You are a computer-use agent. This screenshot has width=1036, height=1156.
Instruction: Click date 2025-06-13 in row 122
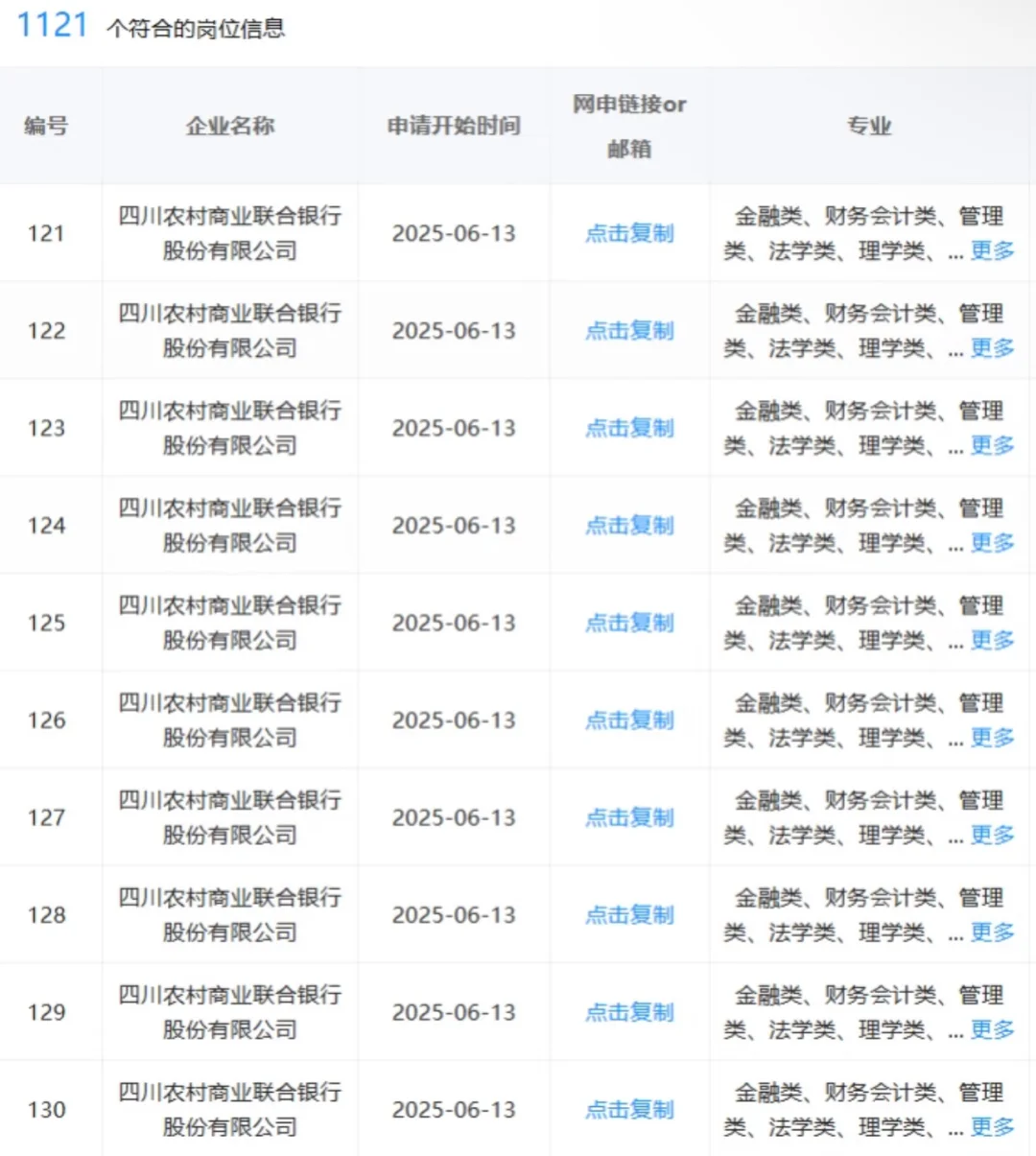454,331
